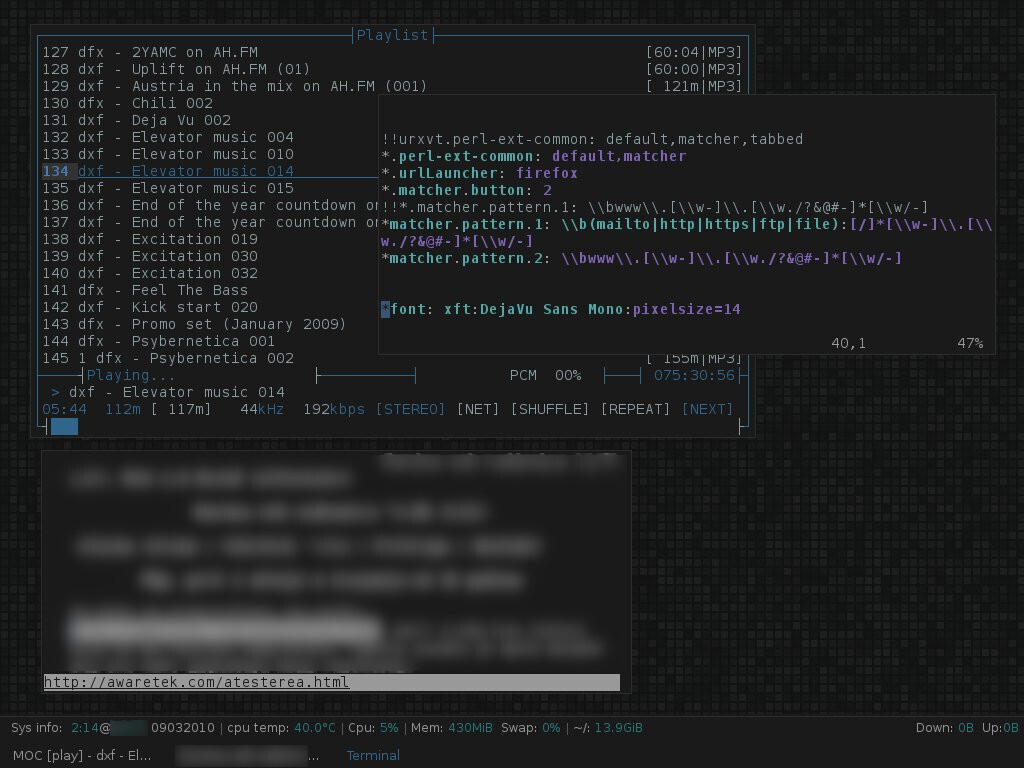Enable SHUFFLE playback mode in MOC

point(550,409)
